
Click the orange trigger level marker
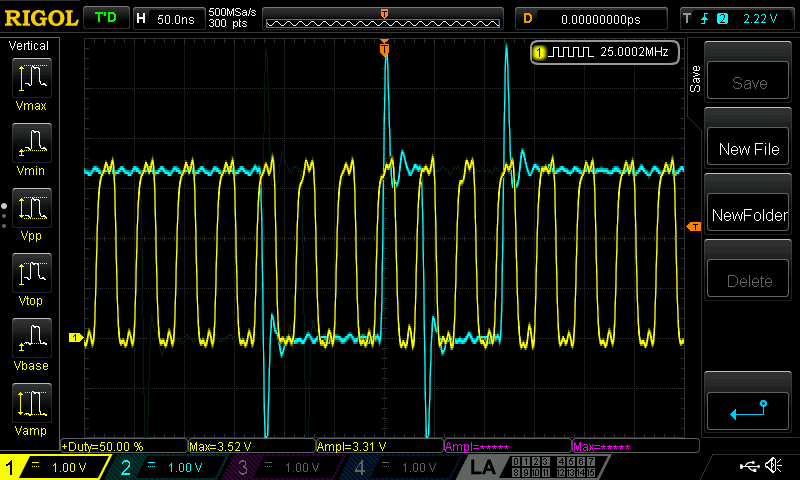pos(693,228)
